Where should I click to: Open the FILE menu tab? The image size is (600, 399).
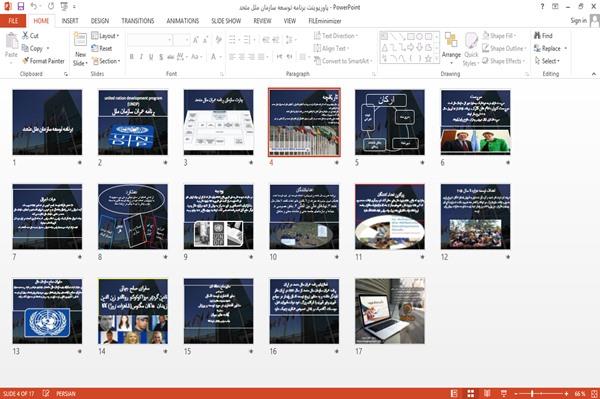[x=13, y=21]
